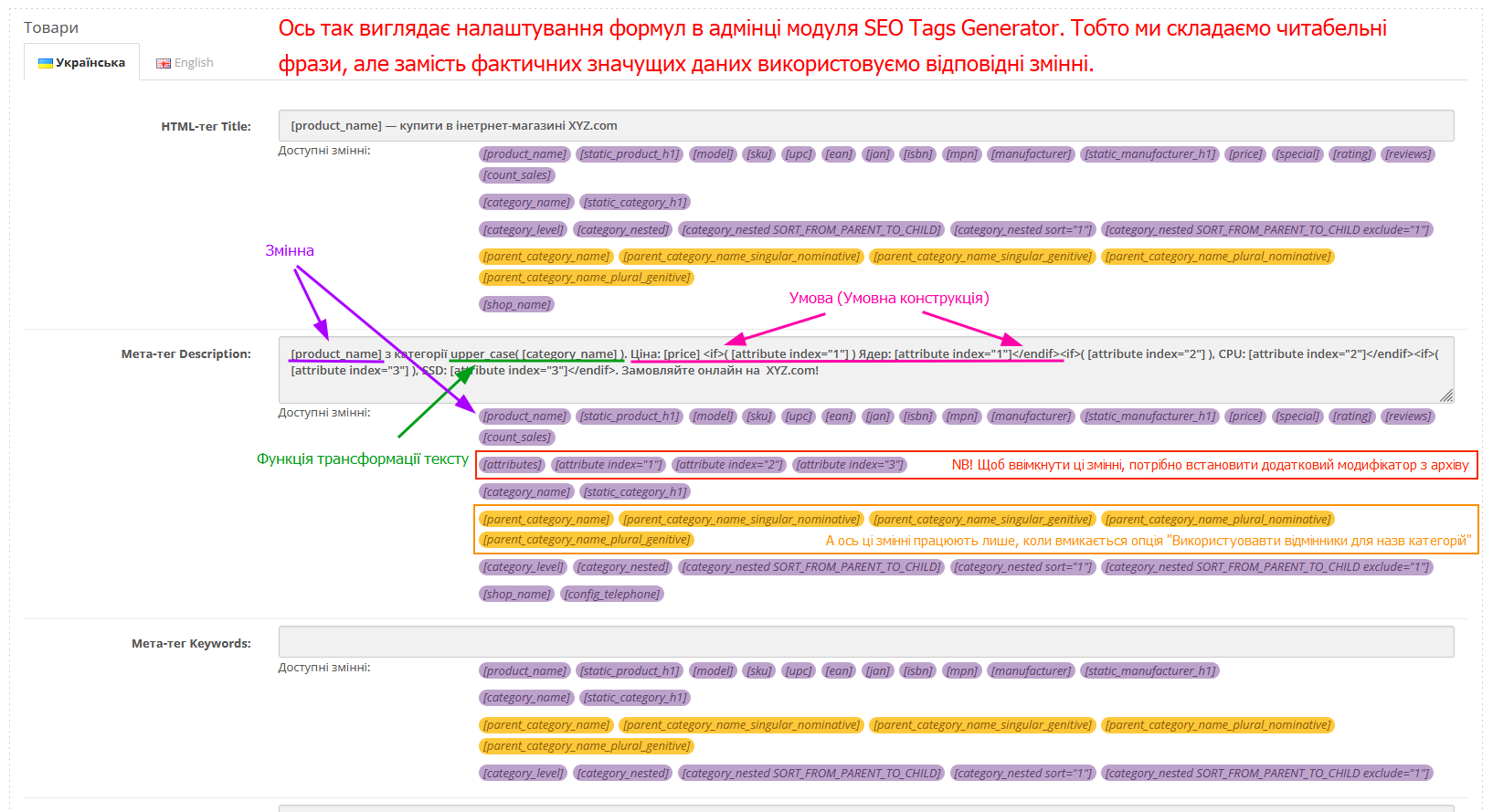Insert [category_nested] tag under the Description field

point(623,567)
